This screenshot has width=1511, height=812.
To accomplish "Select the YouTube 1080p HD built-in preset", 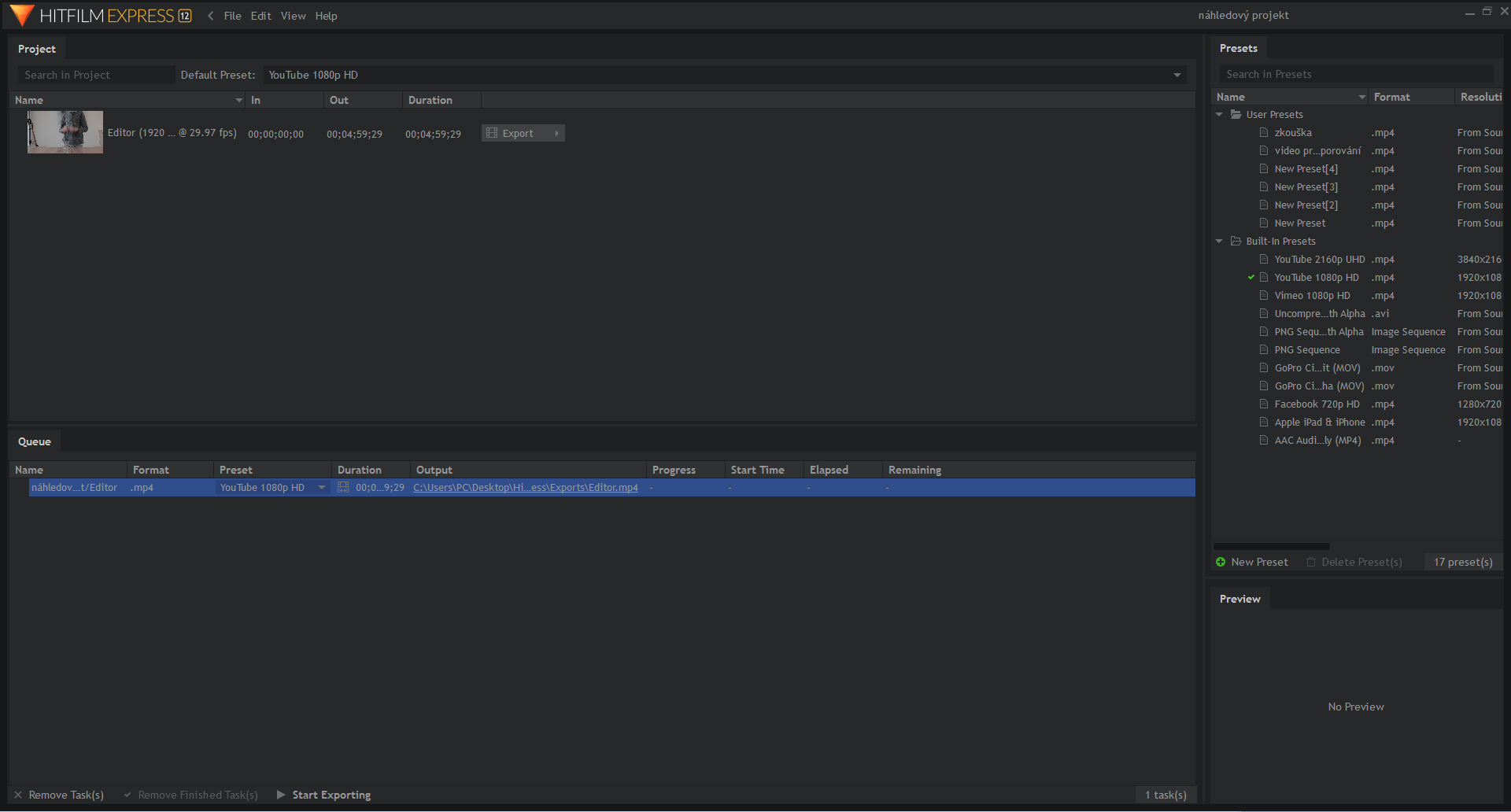I will (1316, 278).
